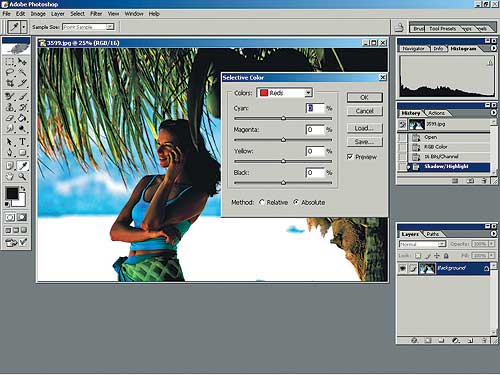Select the Brush tool
The image size is (500, 375).
tap(22, 97)
